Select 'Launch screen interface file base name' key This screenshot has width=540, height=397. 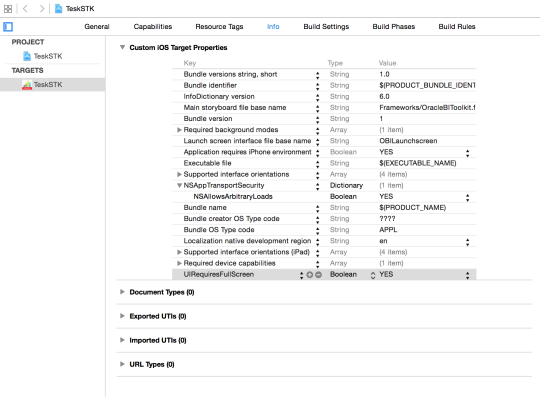[x=247, y=141]
